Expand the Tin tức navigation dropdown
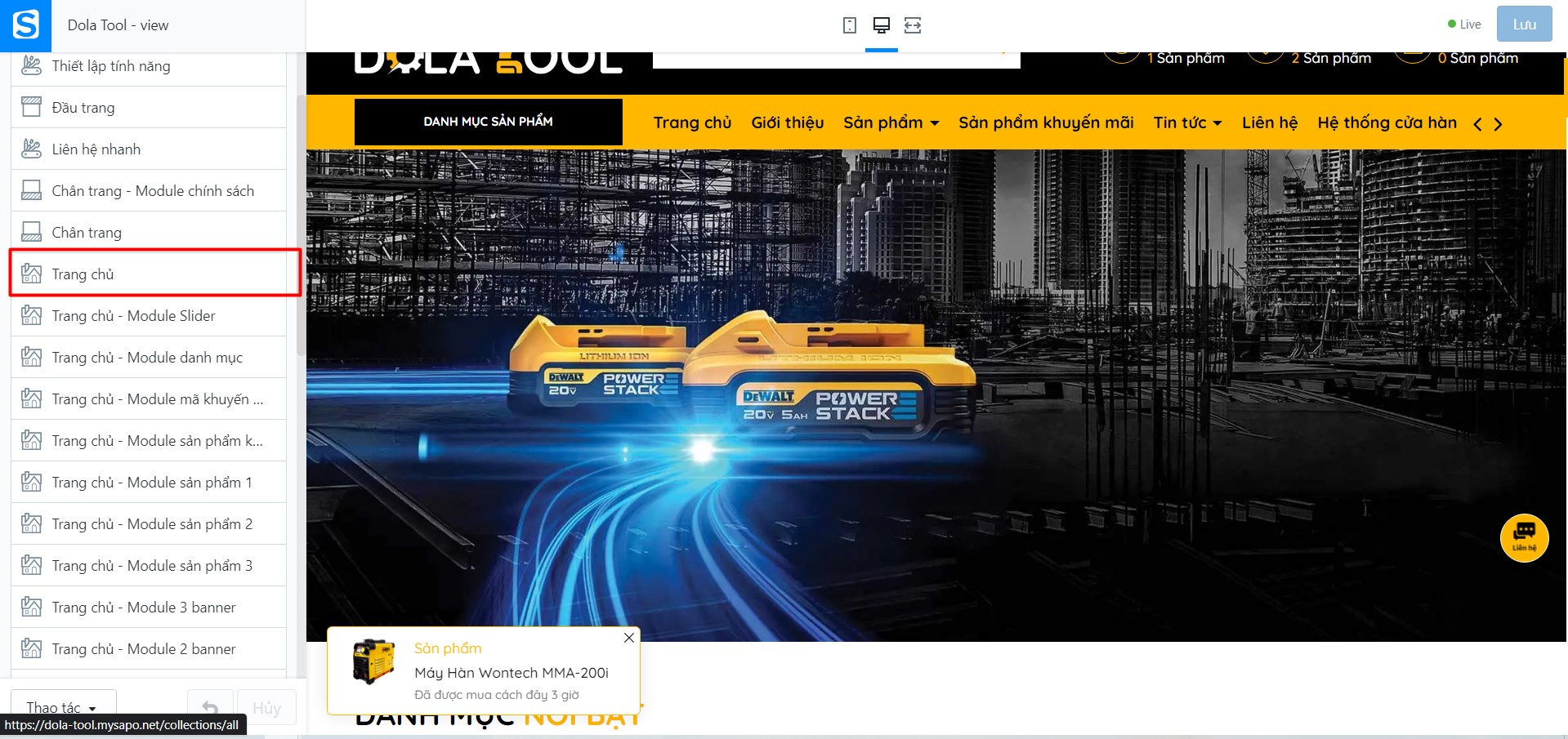 pos(1188,122)
